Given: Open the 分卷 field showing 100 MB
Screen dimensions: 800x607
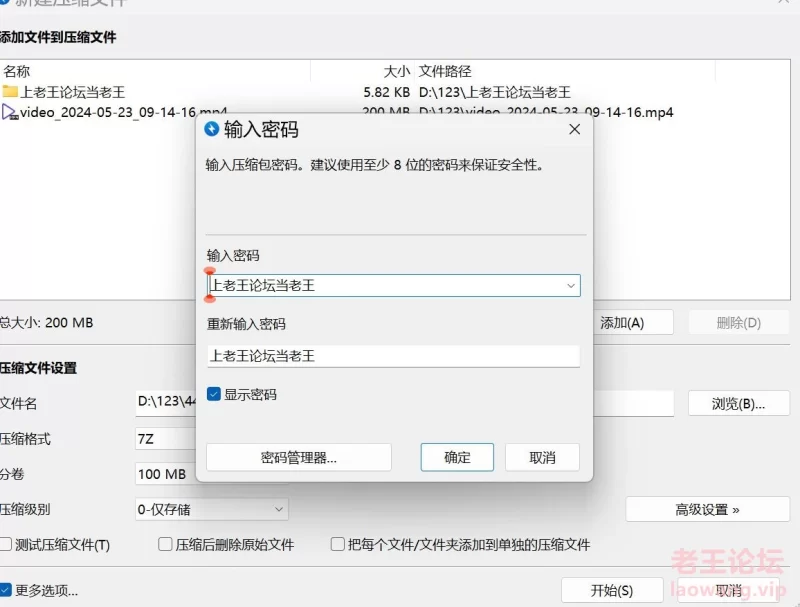Looking at the screenshot, I should click(x=166, y=474).
